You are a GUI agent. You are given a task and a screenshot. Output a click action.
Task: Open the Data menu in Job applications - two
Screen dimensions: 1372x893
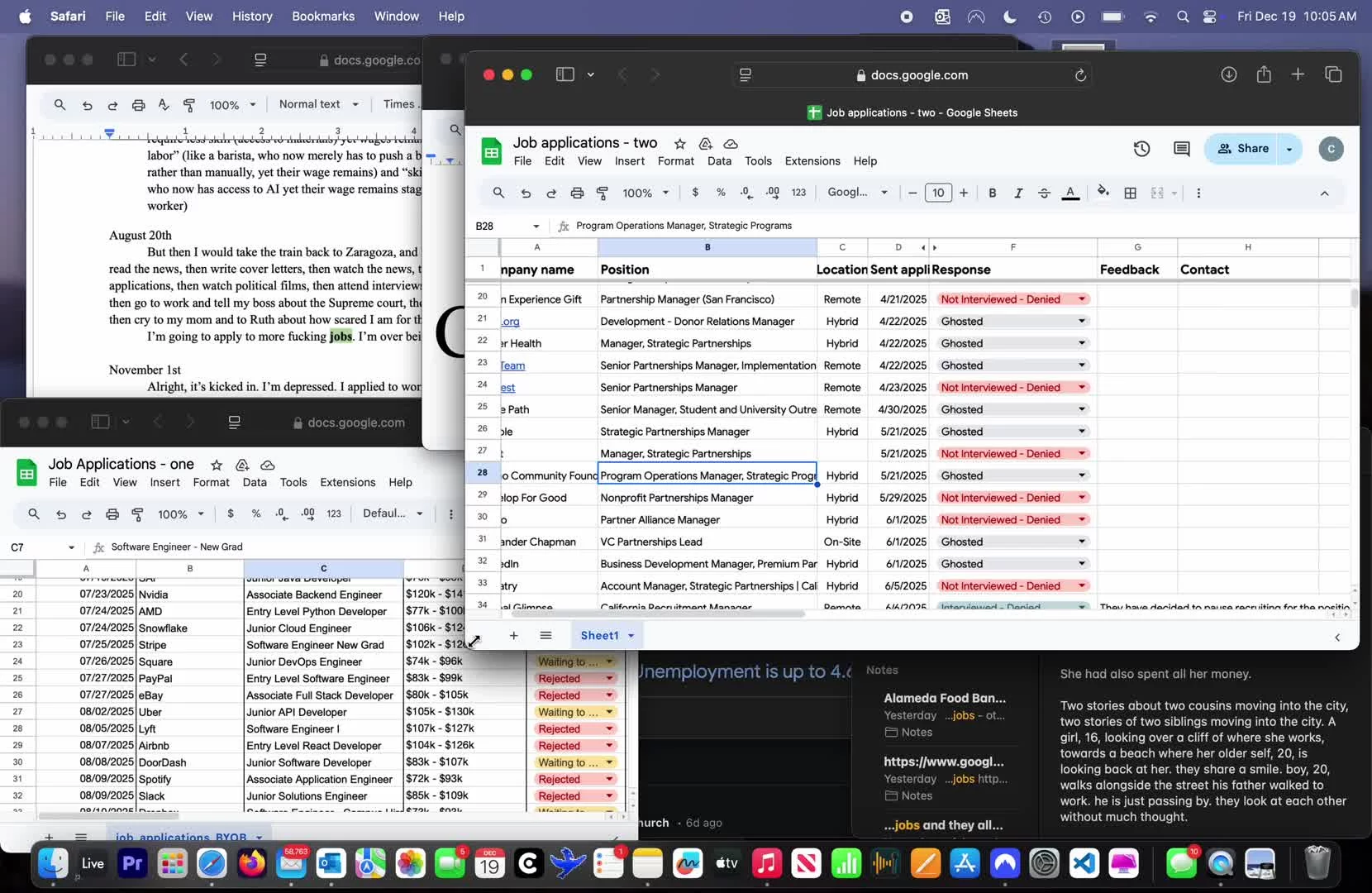(719, 161)
